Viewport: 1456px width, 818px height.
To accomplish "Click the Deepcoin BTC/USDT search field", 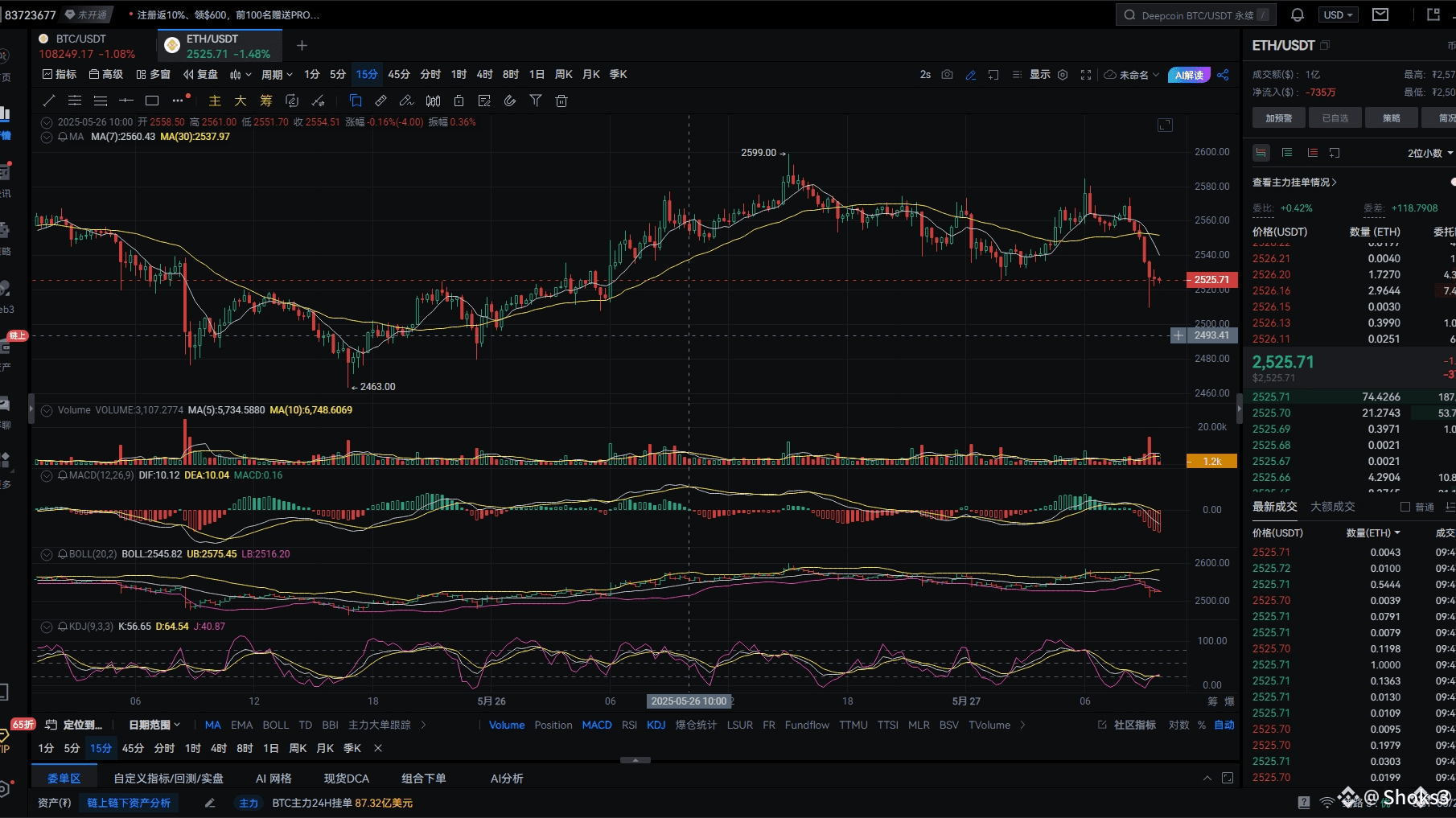I will (x=1195, y=14).
